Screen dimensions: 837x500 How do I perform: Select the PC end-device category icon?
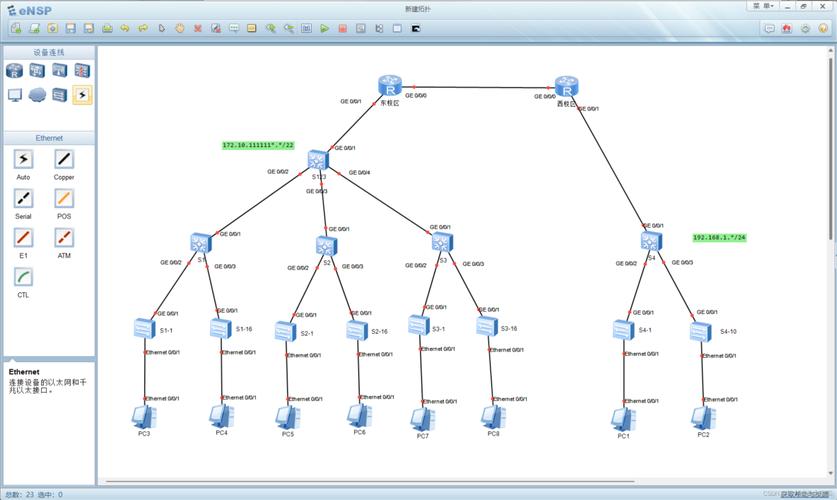[15, 95]
